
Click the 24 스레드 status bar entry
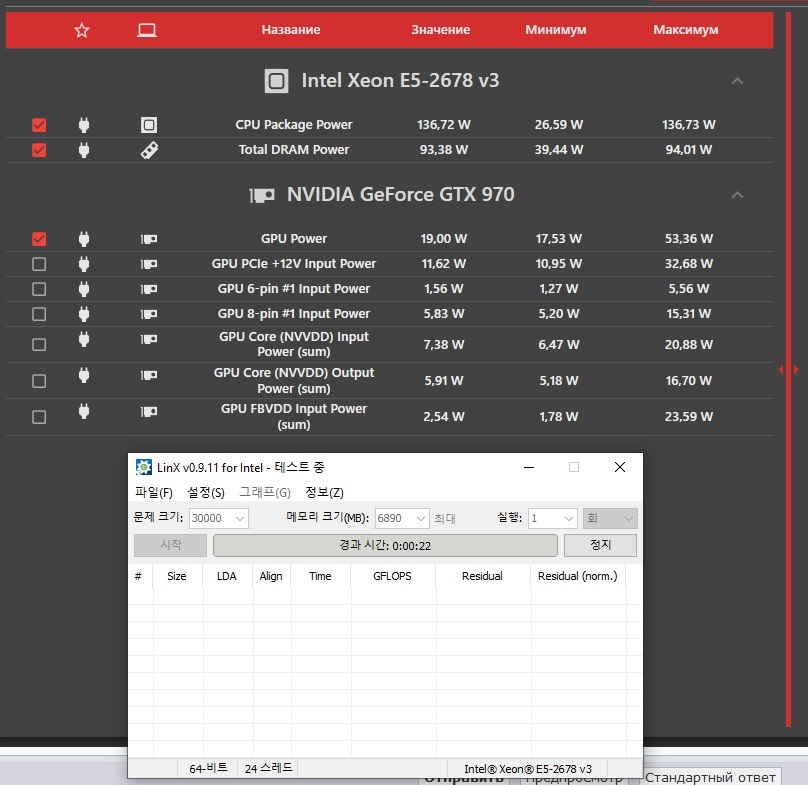coord(268,769)
